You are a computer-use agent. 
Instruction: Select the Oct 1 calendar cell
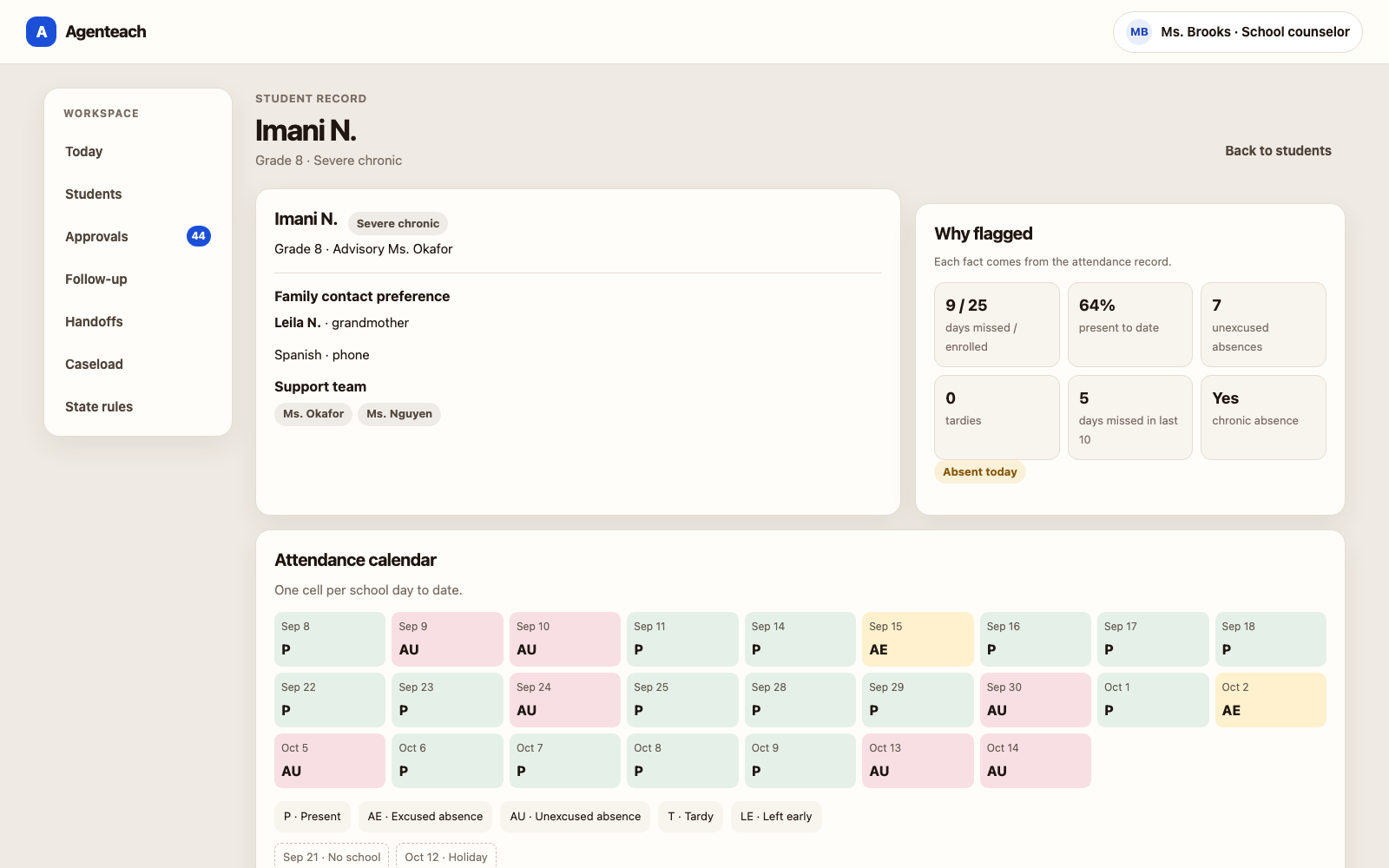[x=1153, y=700]
